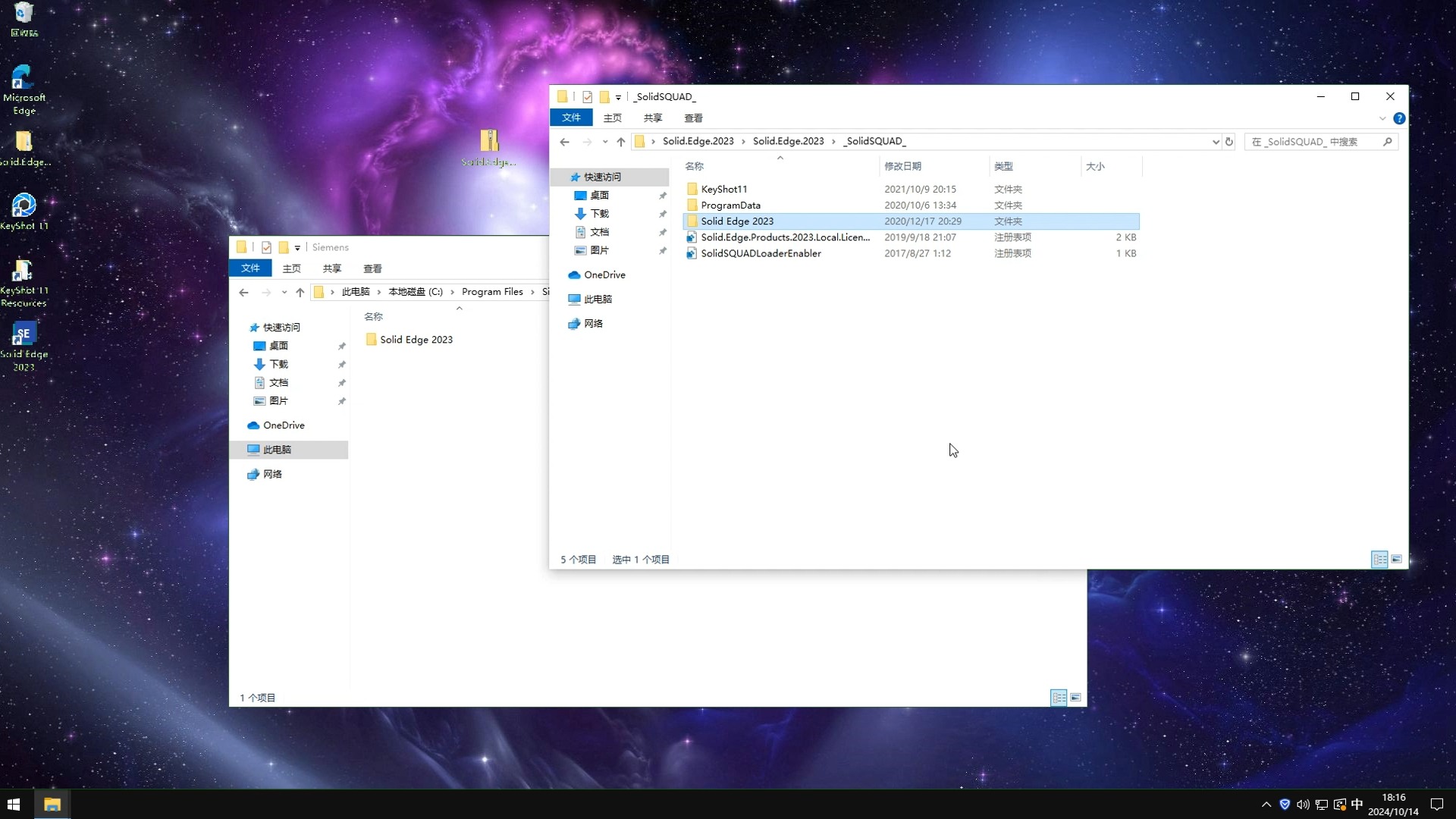The image size is (1456, 819).
Task: Sort by 修改日期 column
Action: click(934, 166)
